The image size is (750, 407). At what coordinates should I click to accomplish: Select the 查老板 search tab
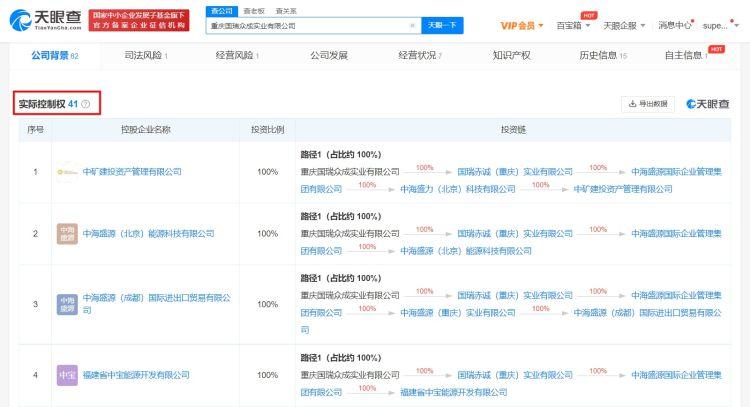(x=254, y=11)
